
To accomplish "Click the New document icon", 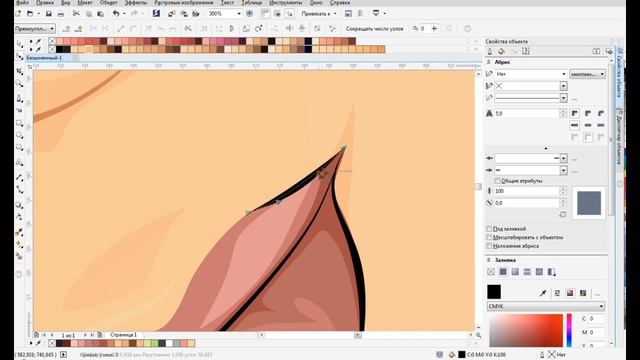I will (x=18, y=14).
